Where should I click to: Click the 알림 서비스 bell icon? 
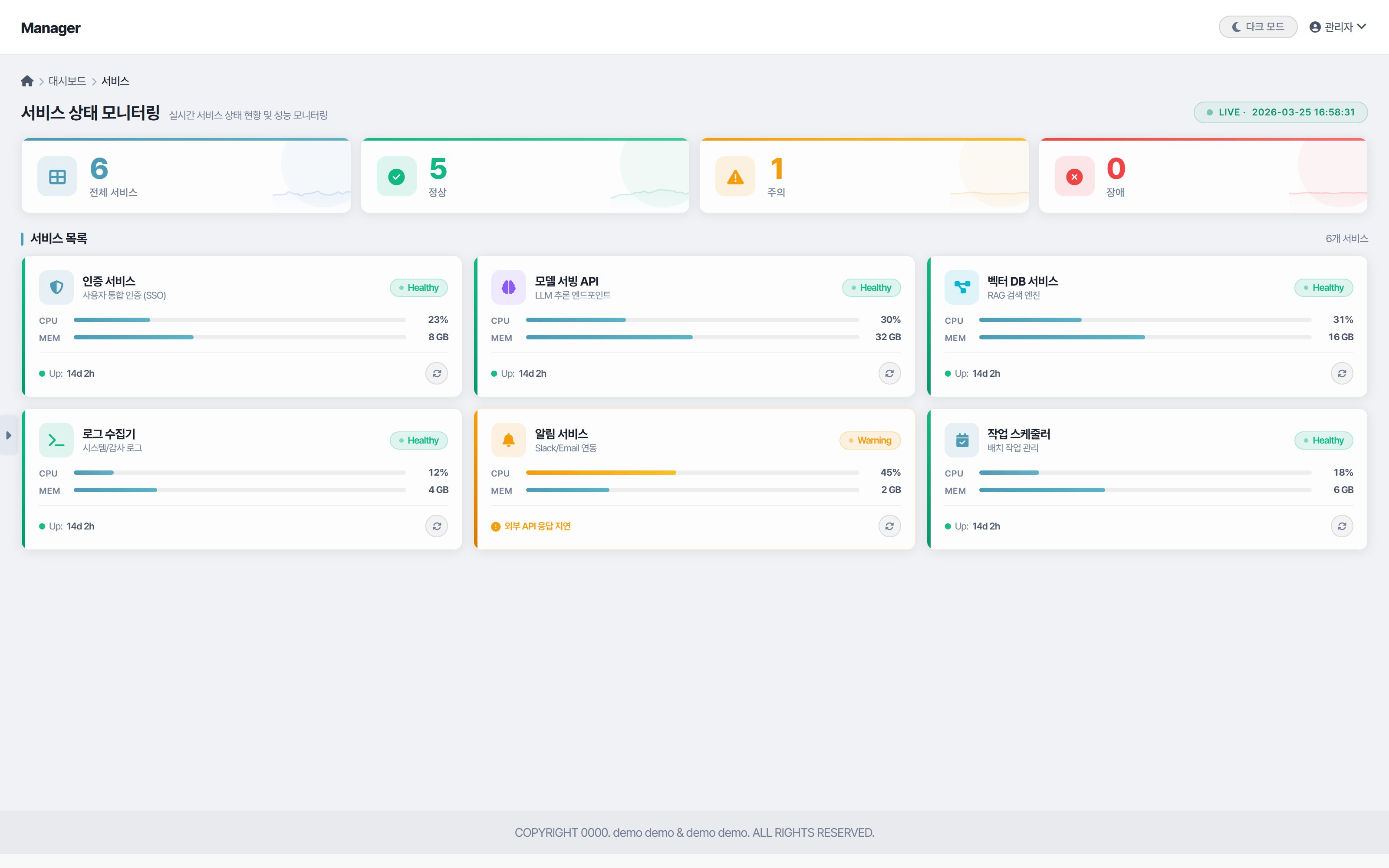pyautogui.click(x=508, y=440)
